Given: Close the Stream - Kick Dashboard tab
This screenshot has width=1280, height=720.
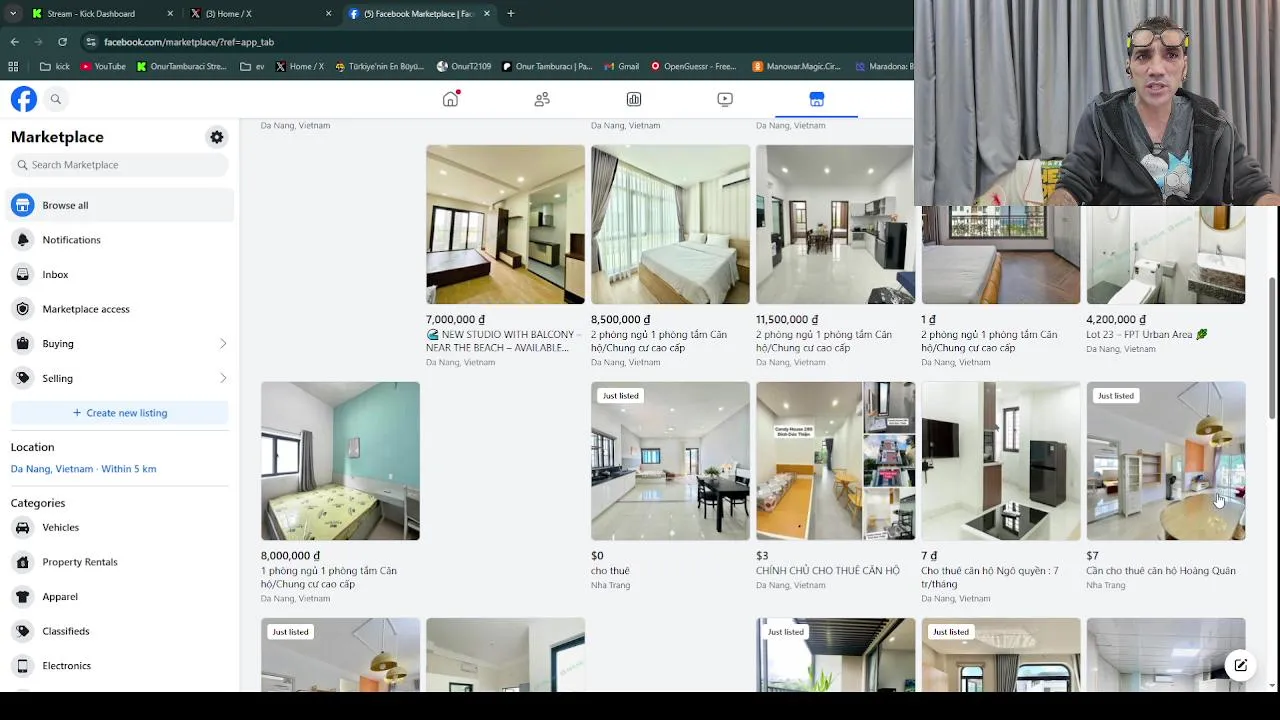Looking at the screenshot, I should click(x=169, y=14).
